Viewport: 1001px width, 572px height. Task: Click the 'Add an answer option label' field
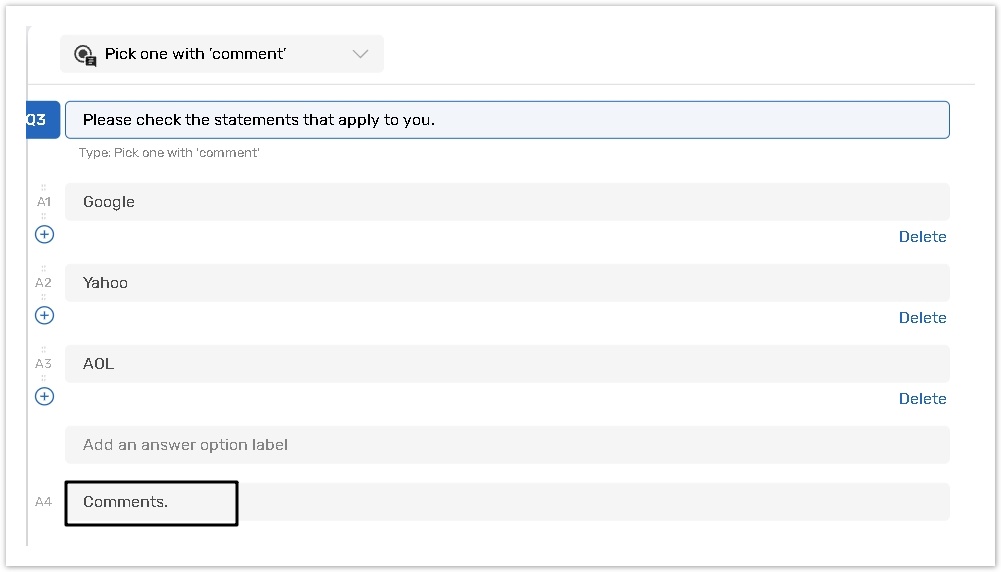click(x=506, y=445)
